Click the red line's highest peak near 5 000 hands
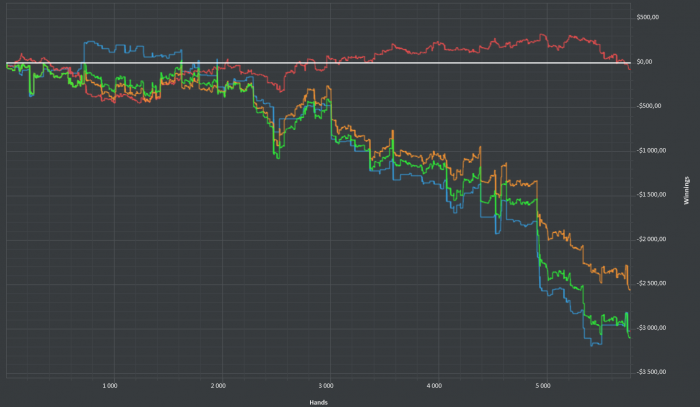 tap(542, 34)
